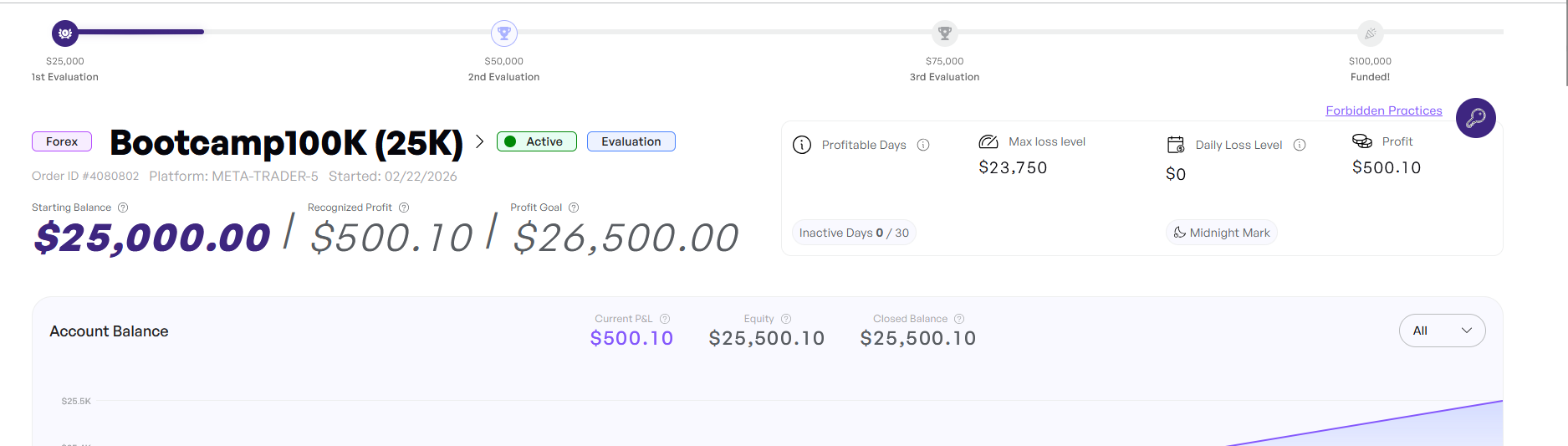Click the purple key credentials button
Image resolution: width=1568 pixels, height=446 pixels.
[x=1475, y=118]
